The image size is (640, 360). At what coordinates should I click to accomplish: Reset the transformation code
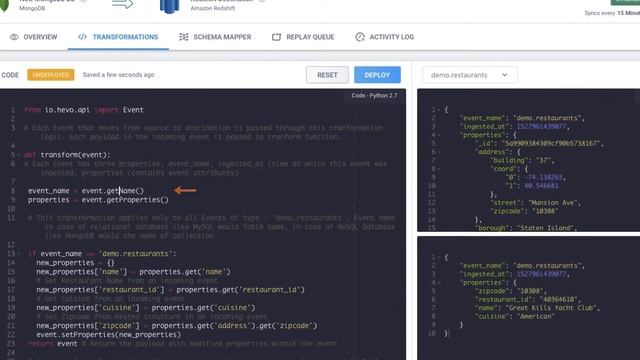pos(327,75)
